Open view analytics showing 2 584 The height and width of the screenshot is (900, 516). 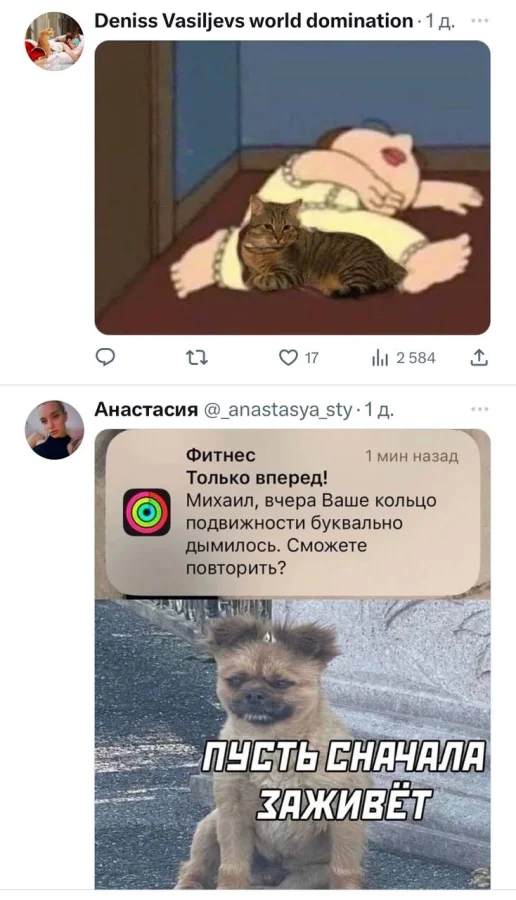(404, 358)
